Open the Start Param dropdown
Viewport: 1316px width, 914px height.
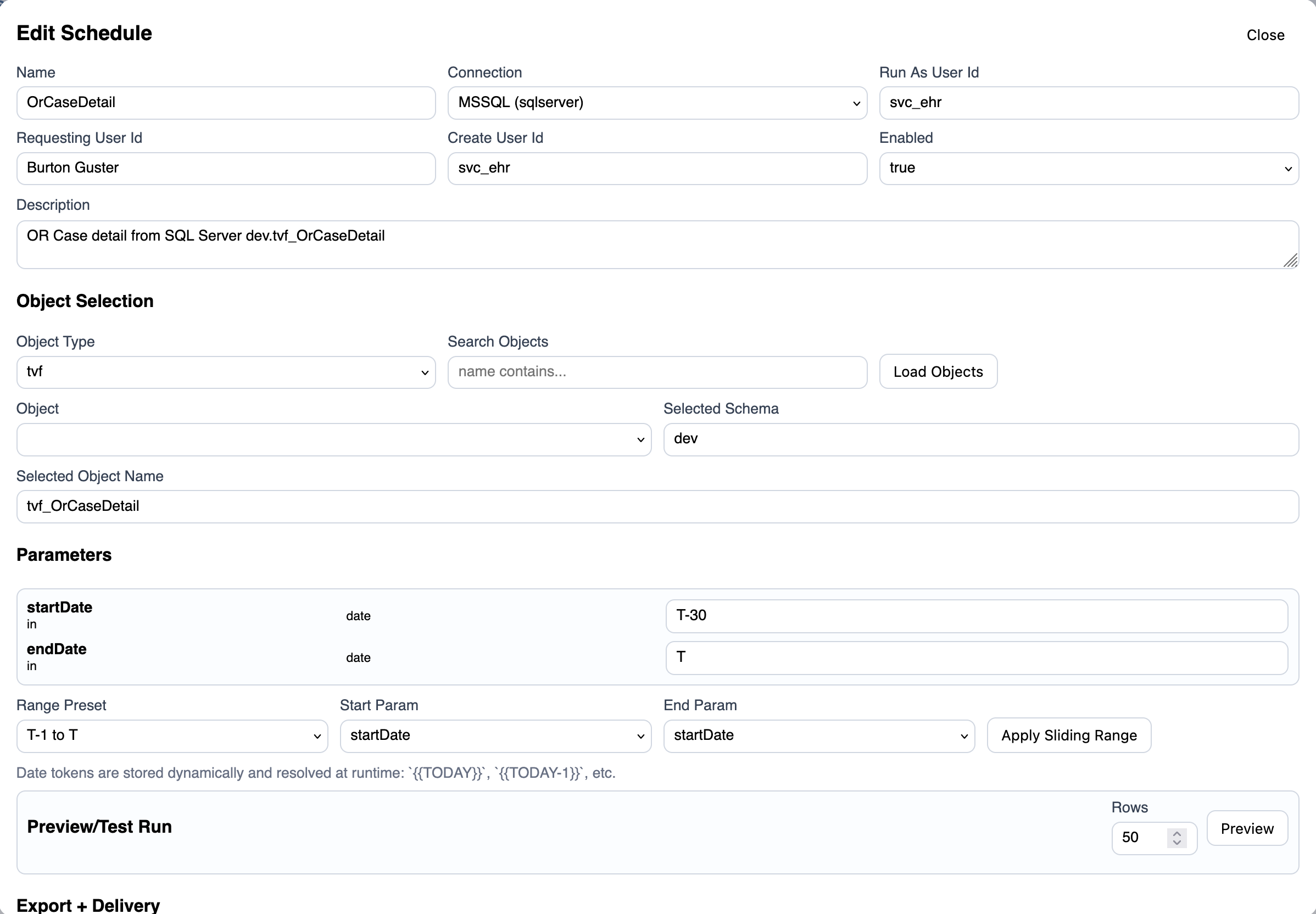[495, 735]
